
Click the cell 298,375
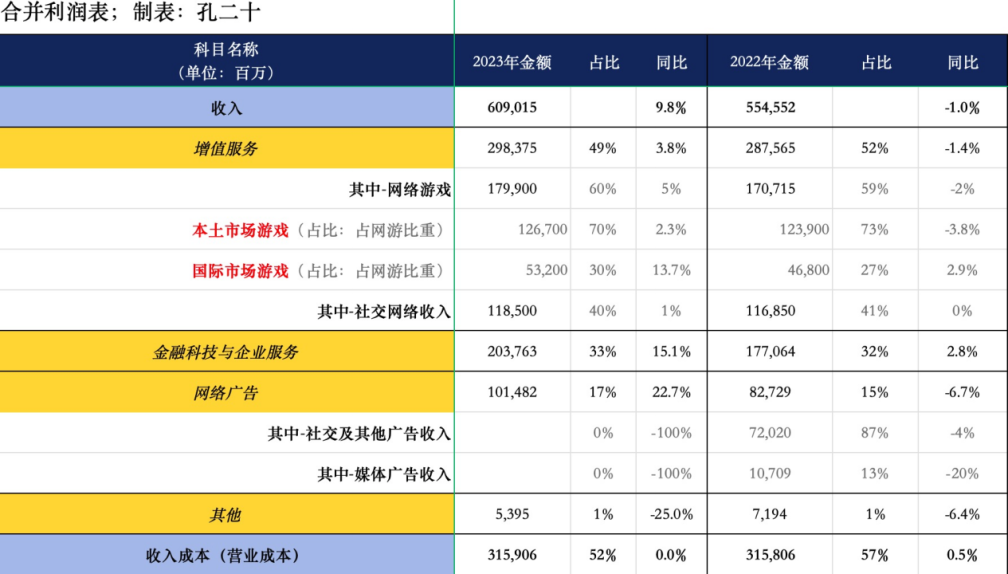pyautogui.click(x=512, y=148)
